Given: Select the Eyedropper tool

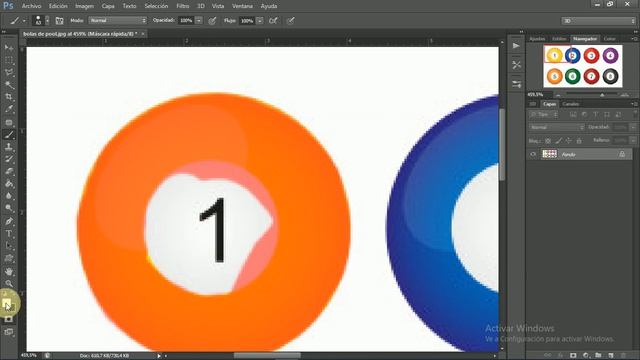Looking at the screenshot, I should [x=9, y=109].
